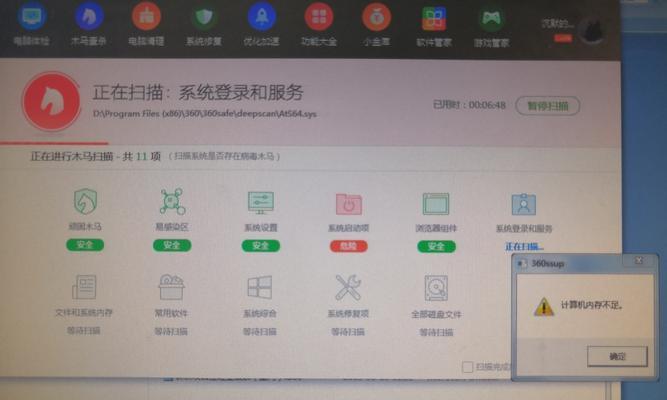Click the 安全 badge under 系统设置
Viewport: 667px width, 400px height.
[x=261, y=246]
